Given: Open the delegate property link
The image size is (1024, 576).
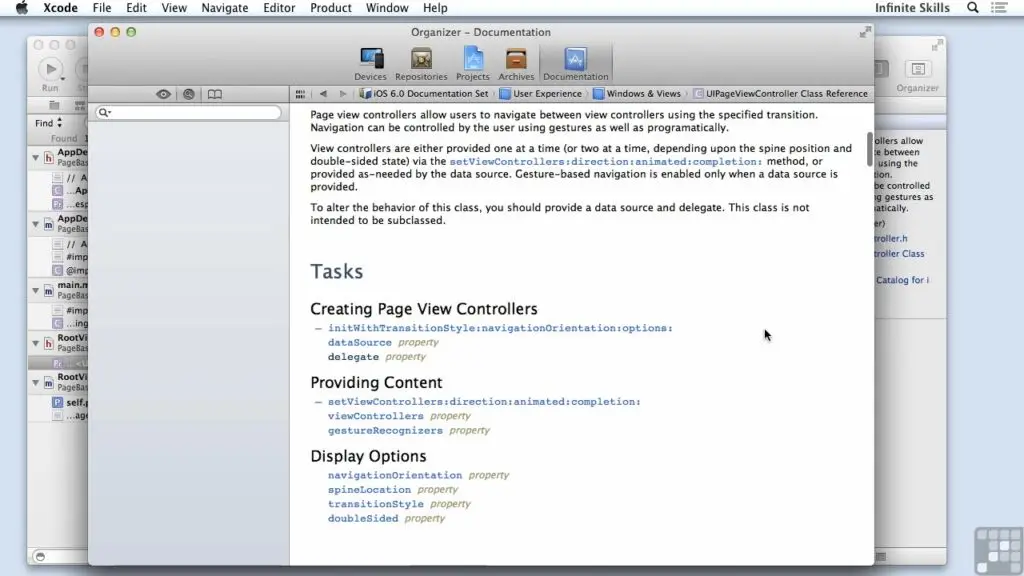Looking at the screenshot, I should point(353,357).
